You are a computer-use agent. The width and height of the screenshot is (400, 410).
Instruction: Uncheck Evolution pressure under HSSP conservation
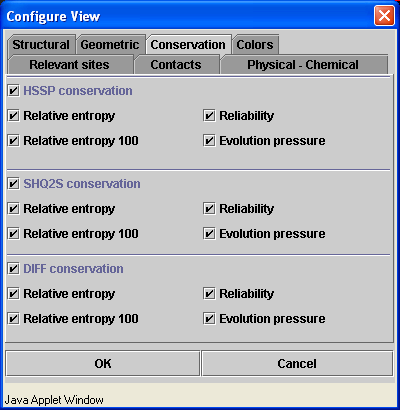[209, 141]
